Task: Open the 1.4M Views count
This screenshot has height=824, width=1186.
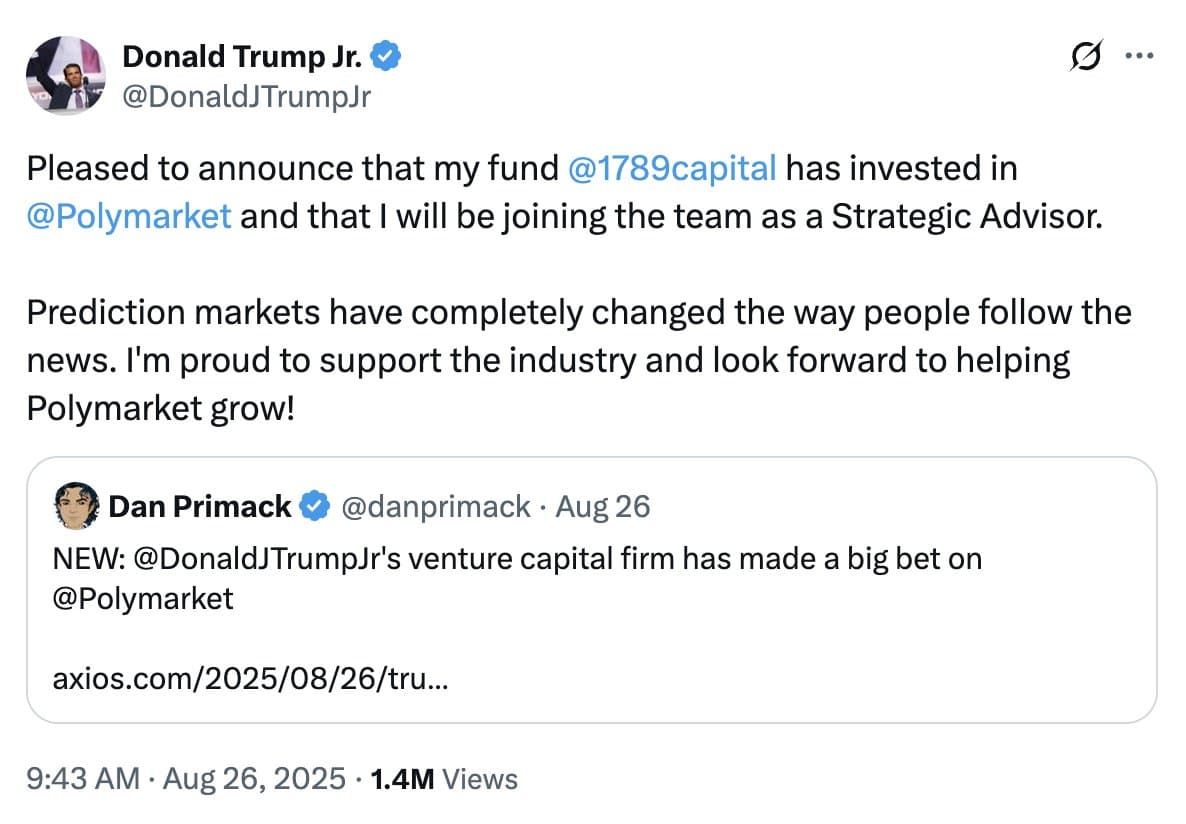Action: pyautogui.click(x=443, y=779)
